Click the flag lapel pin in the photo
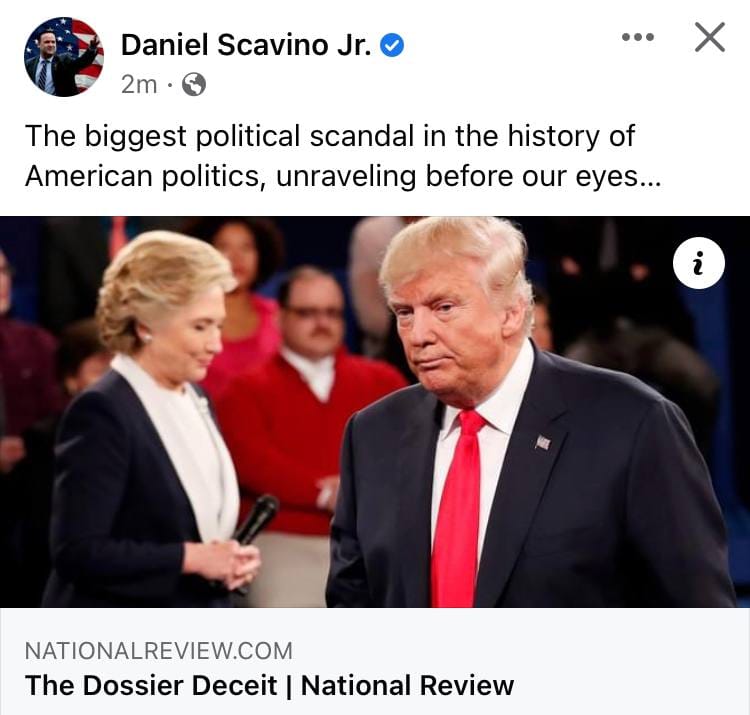The image size is (750, 715). point(542,442)
